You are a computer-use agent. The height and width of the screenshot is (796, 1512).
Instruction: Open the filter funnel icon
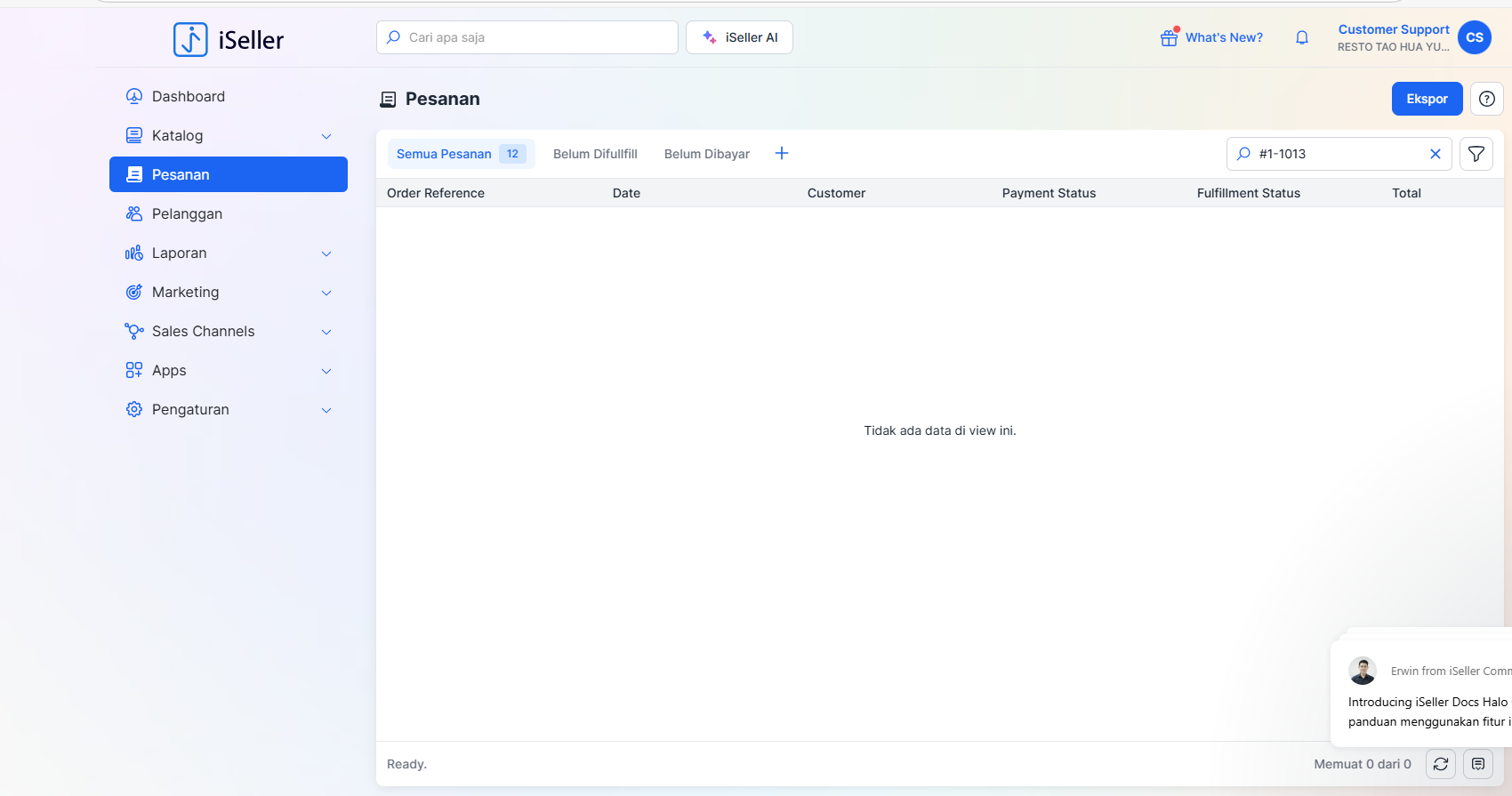(1476, 154)
